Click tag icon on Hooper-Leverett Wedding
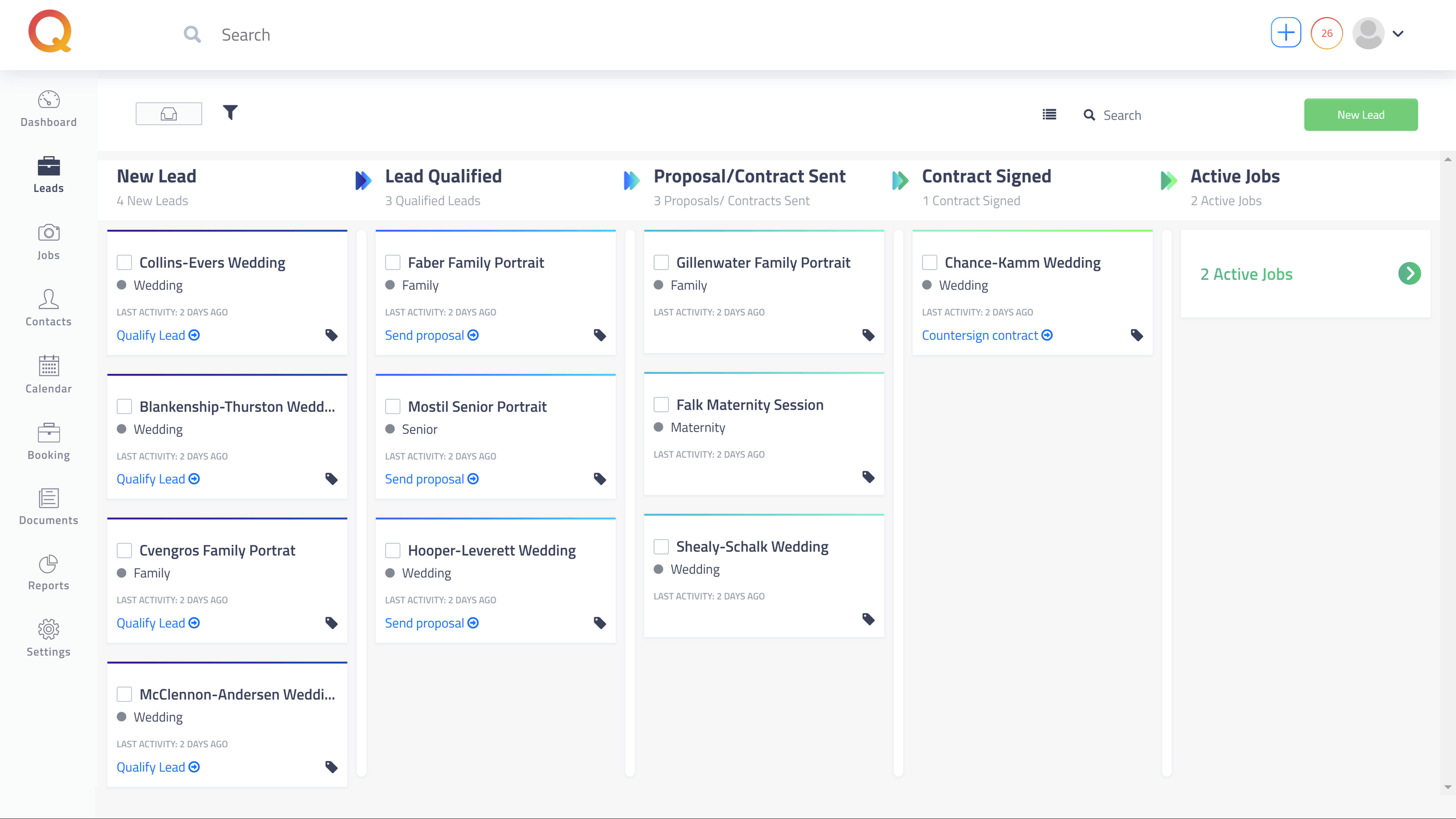Viewport: 1456px width, 819px height. (x=600, y=623)
